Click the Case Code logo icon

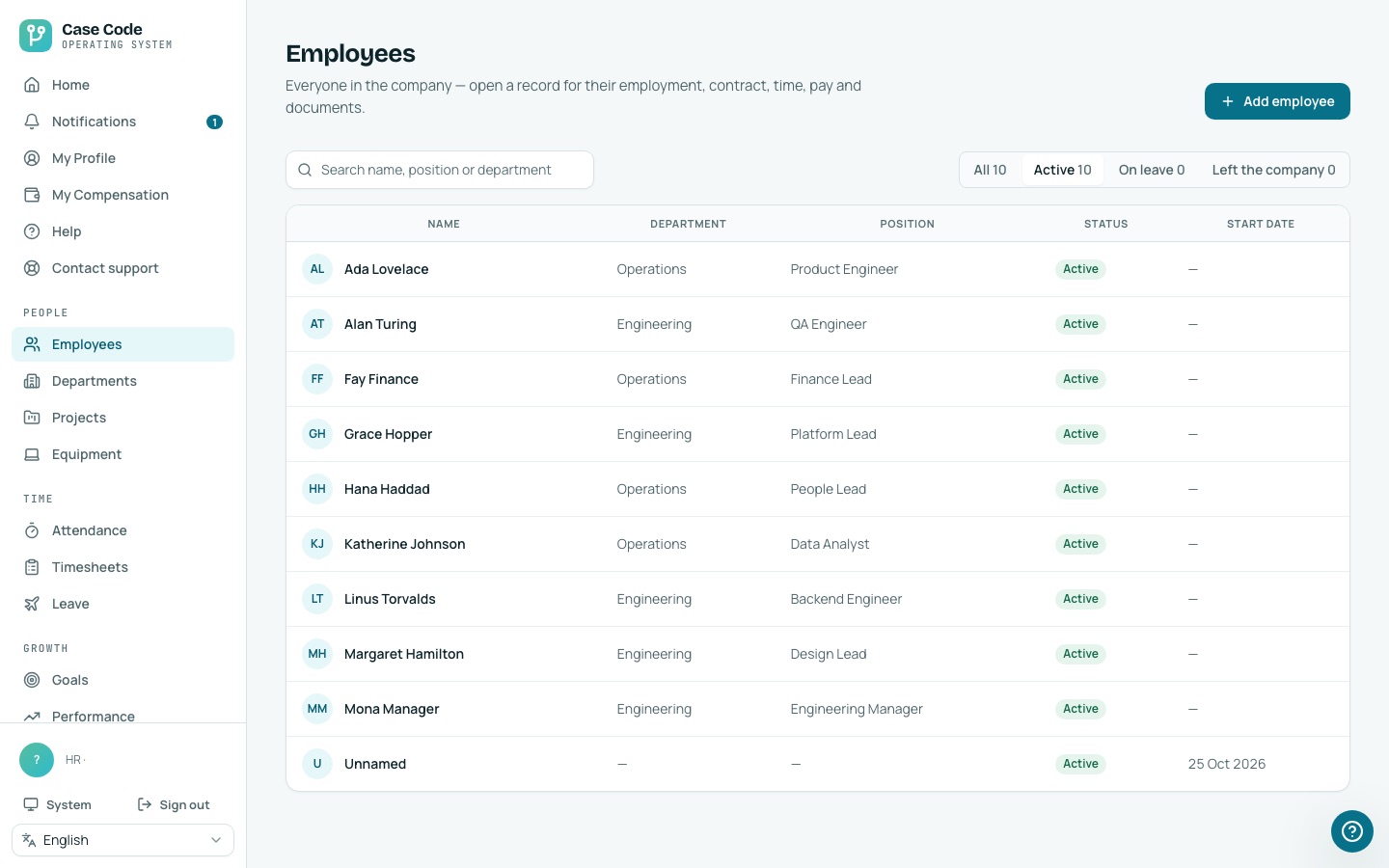point(36,36)
